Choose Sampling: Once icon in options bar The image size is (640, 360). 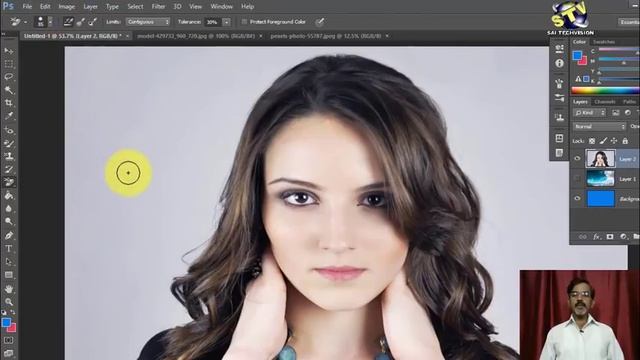click(x=80, y=22)
